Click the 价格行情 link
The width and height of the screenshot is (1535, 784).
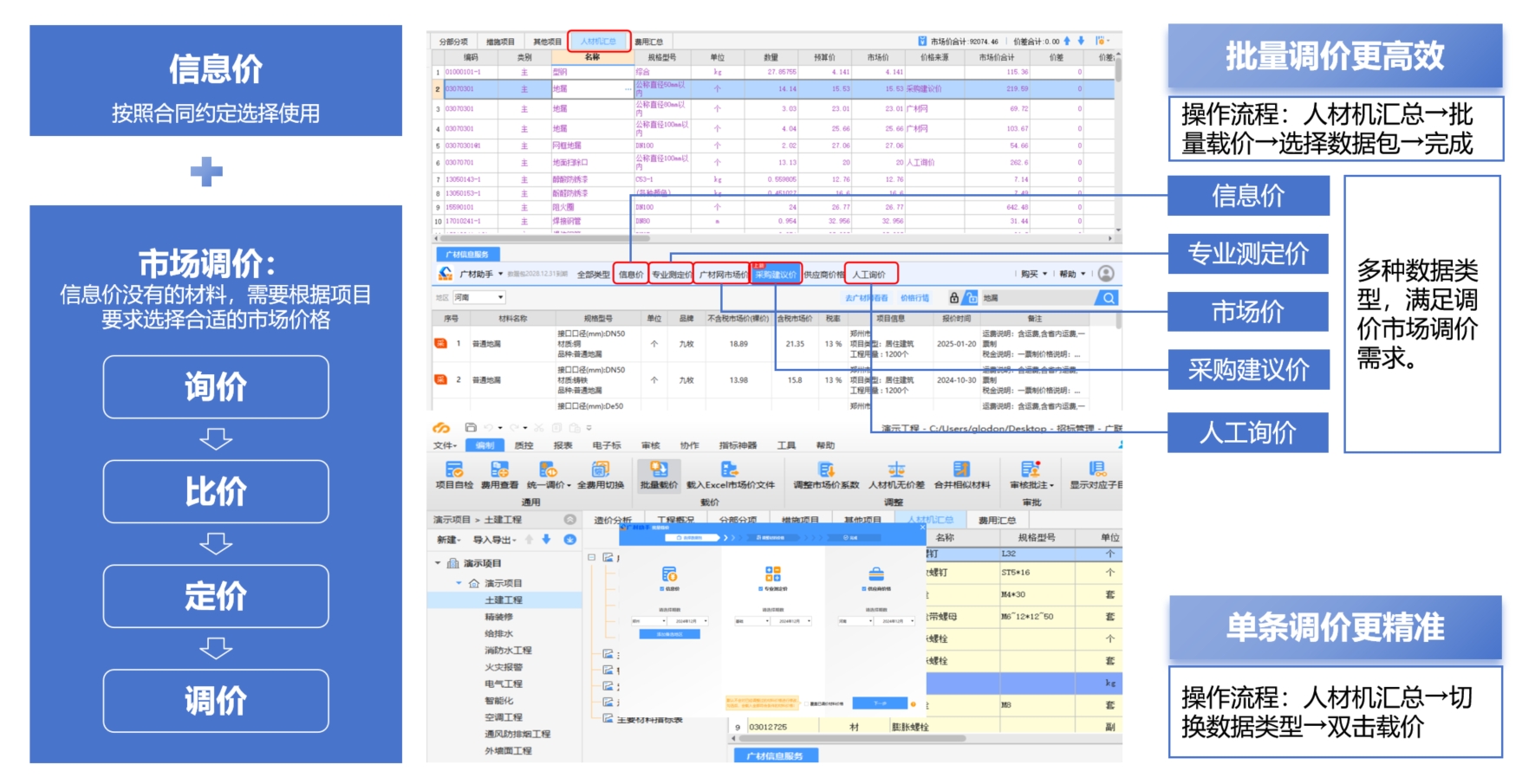[914, 298]
